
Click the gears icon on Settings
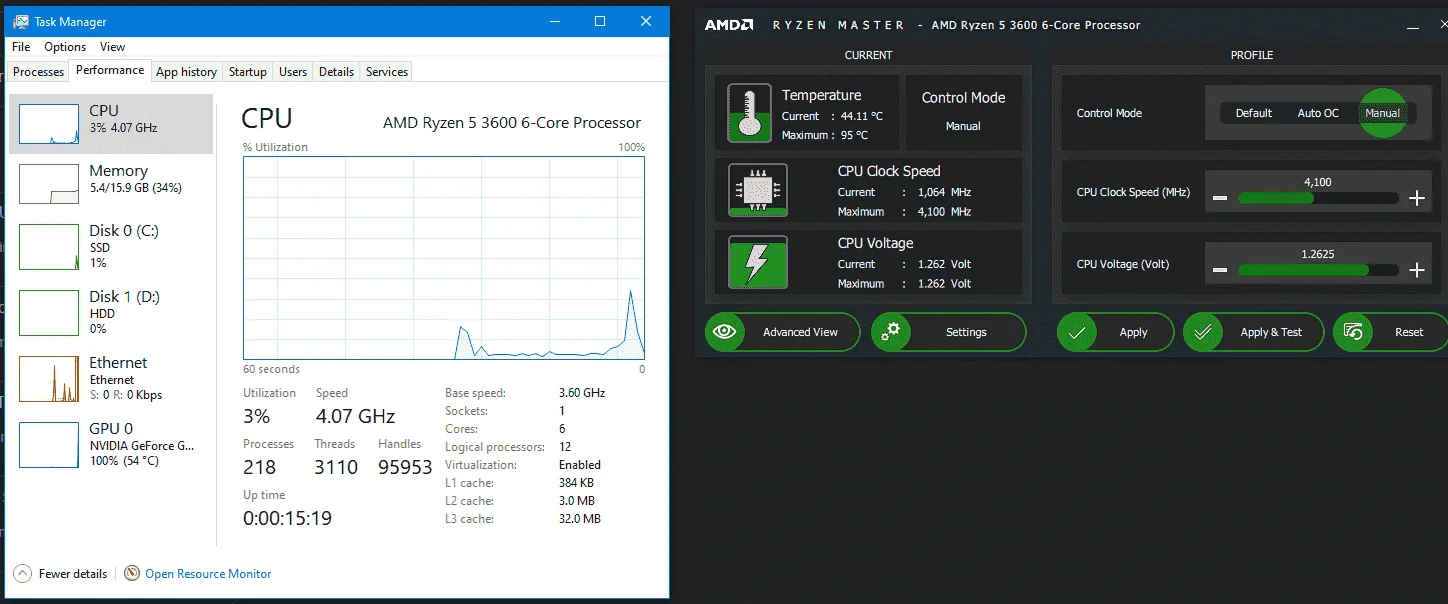(890, 332)
